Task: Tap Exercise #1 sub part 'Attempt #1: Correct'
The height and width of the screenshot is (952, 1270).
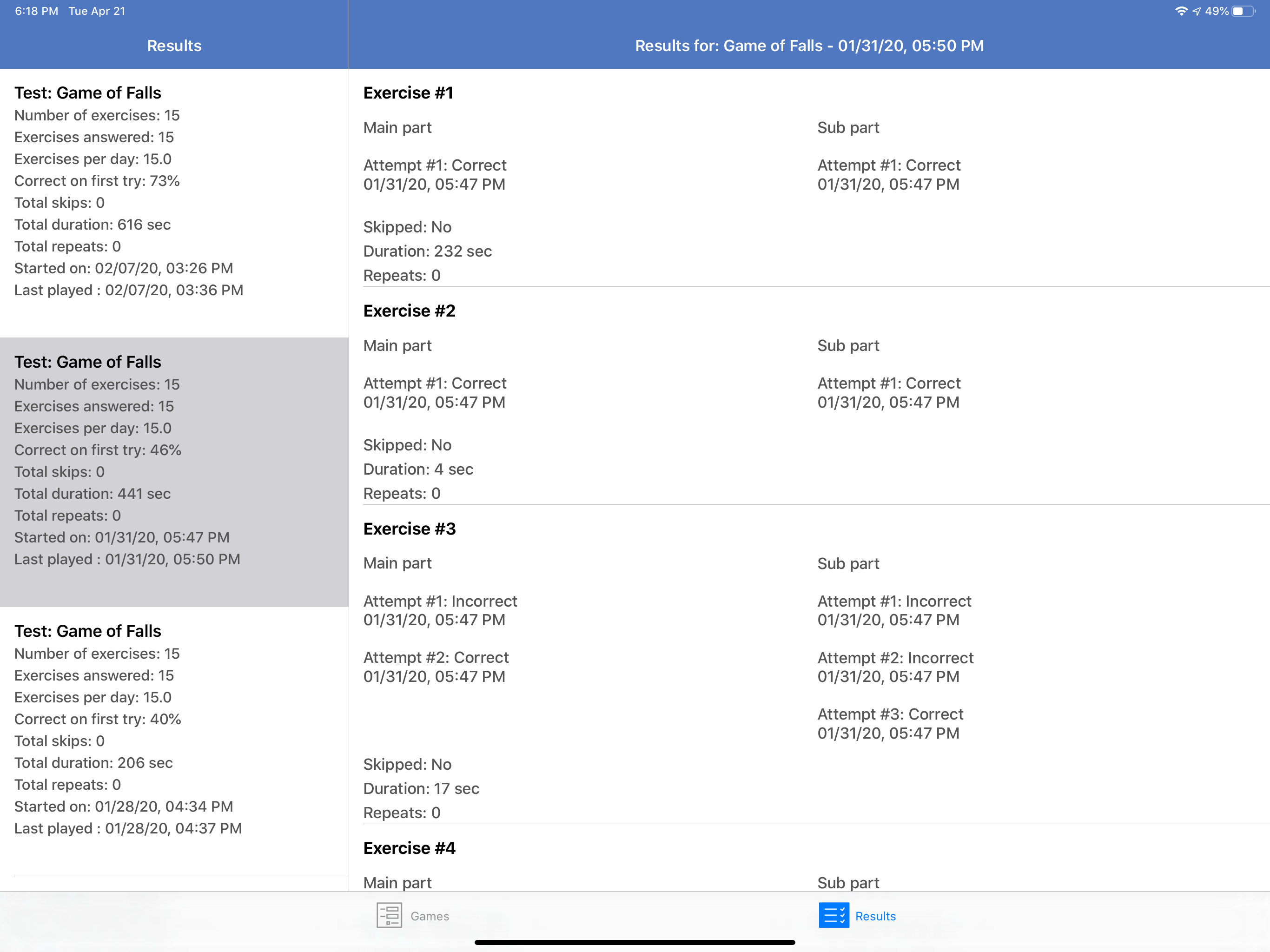Action: pos(889,165)
